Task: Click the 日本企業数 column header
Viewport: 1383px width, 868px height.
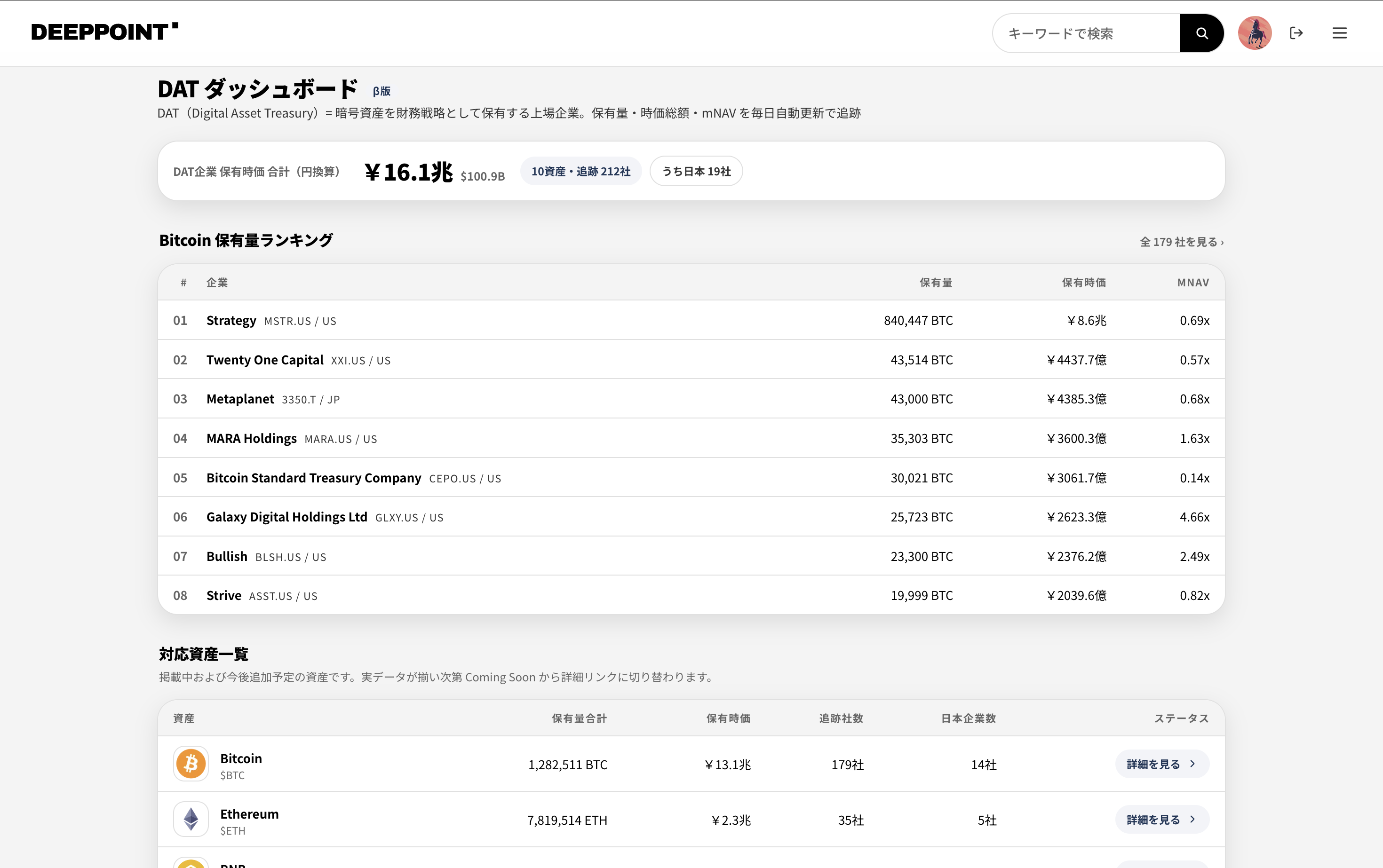Action: coord(968,718)
